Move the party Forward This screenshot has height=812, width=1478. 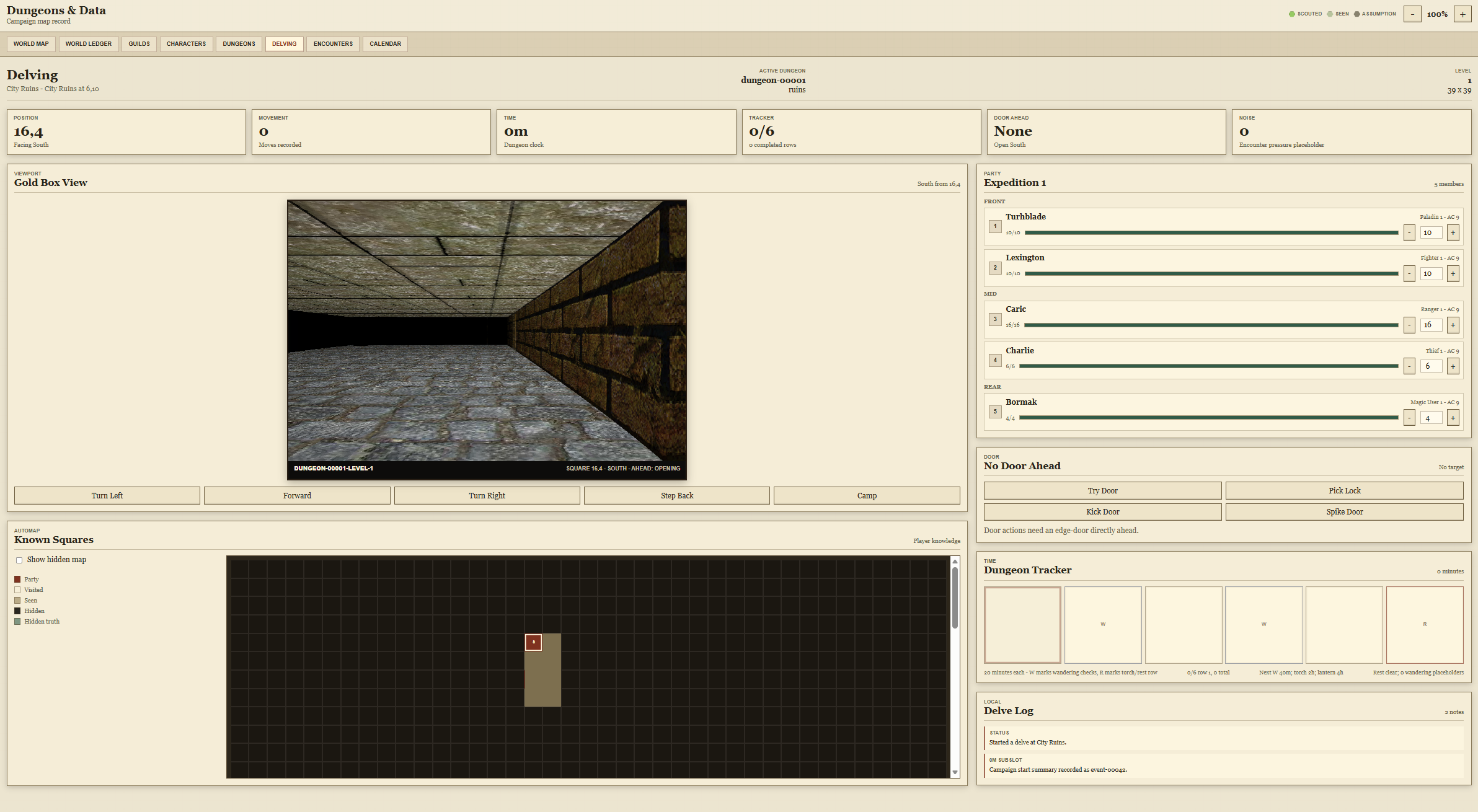pyautogui.click(x=297, y=496)
